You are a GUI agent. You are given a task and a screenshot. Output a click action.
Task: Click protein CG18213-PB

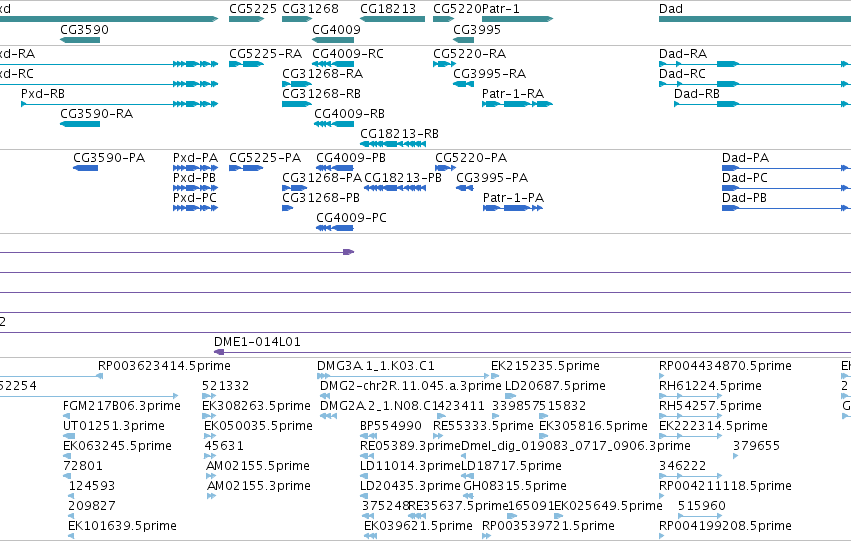click(395, 188)
